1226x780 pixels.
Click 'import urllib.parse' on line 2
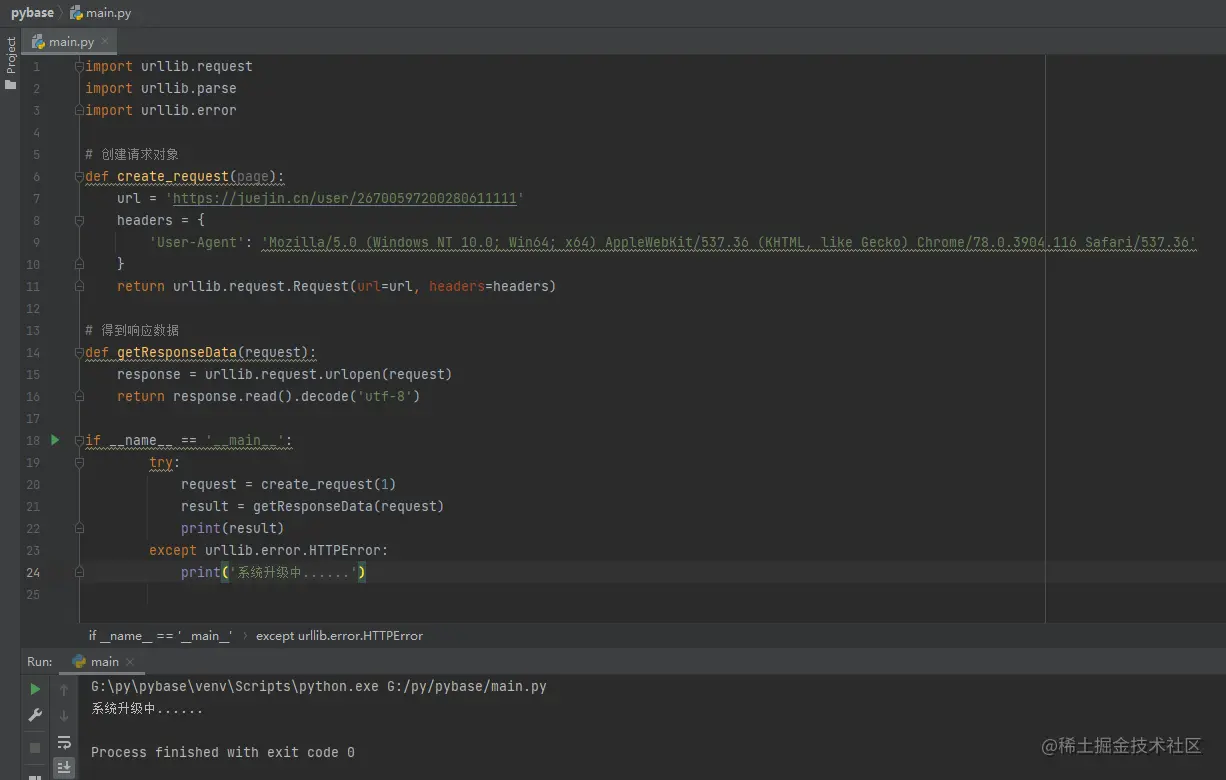(x=161, y=88)
